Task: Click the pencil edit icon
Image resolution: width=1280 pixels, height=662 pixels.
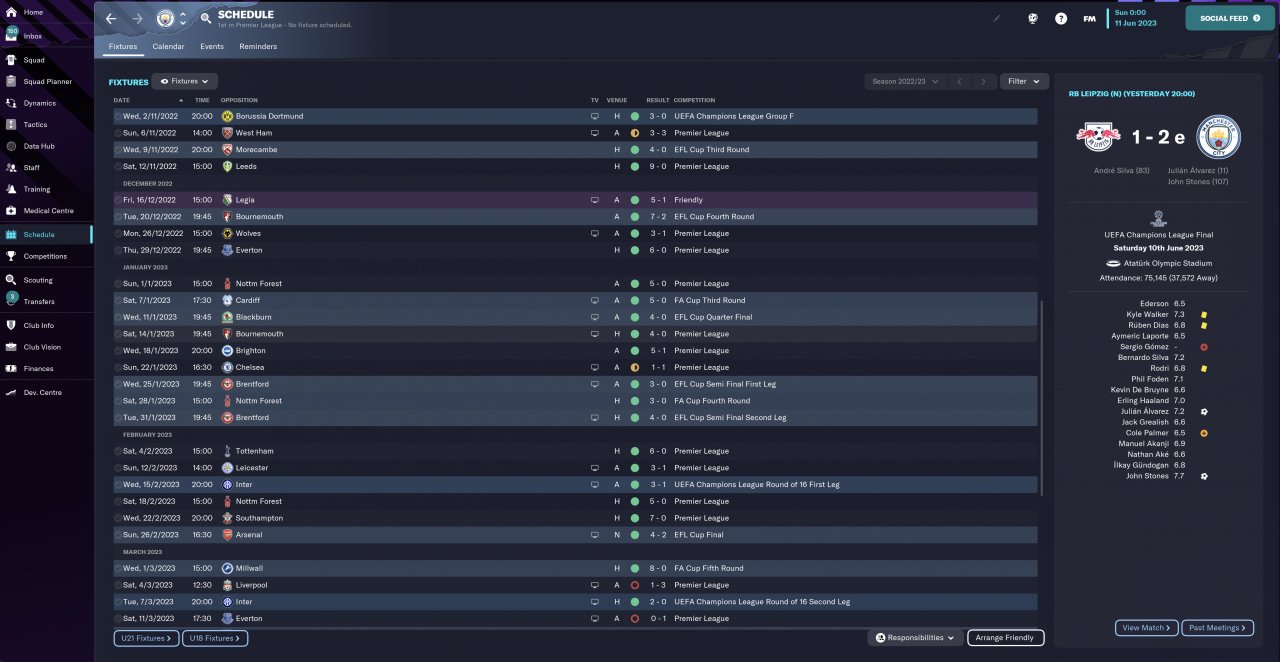Action: (x=996, y=18)
